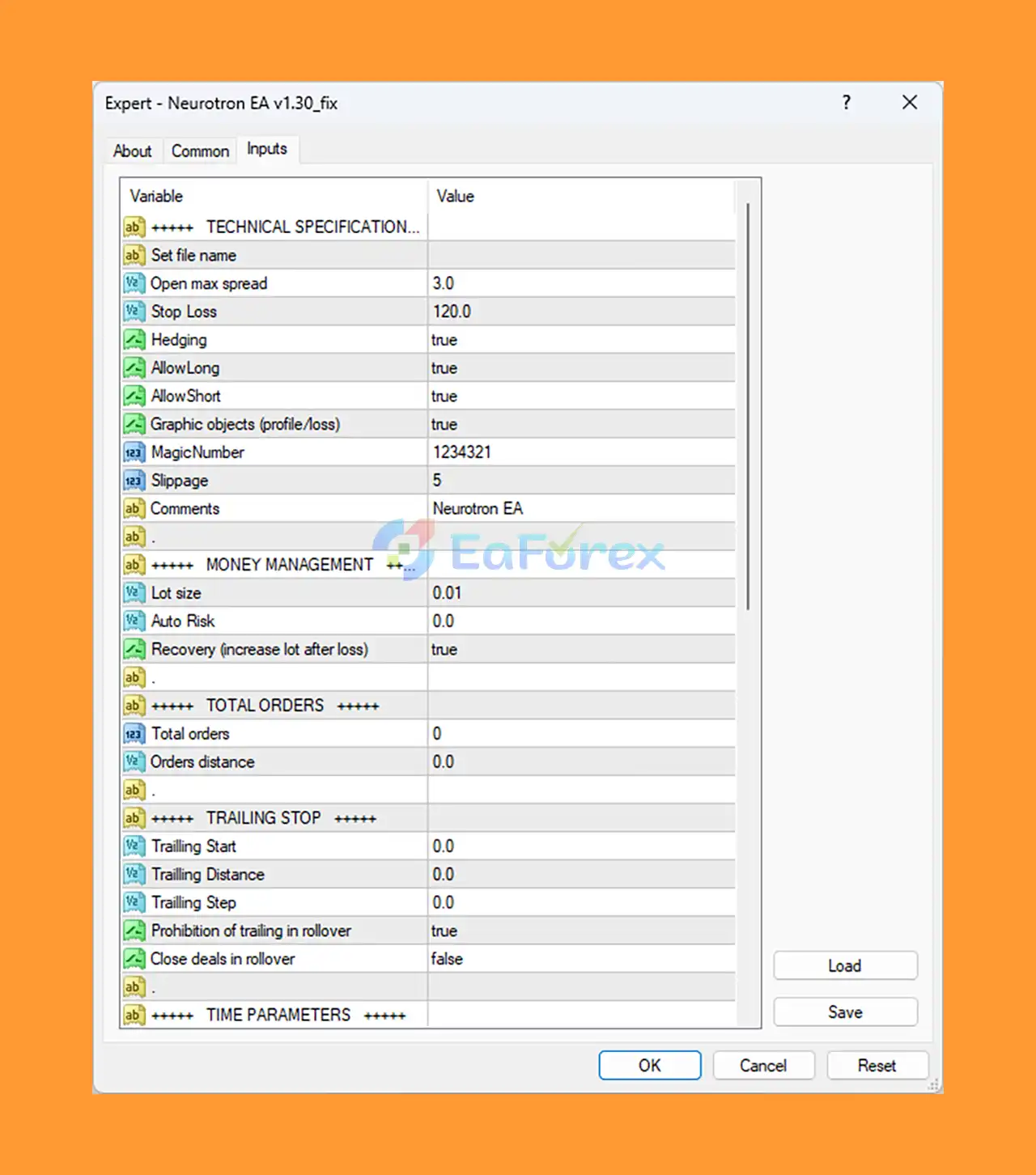Click the Total orders integer icon
Screen dimensions: 1036x1175
point(134,734)
